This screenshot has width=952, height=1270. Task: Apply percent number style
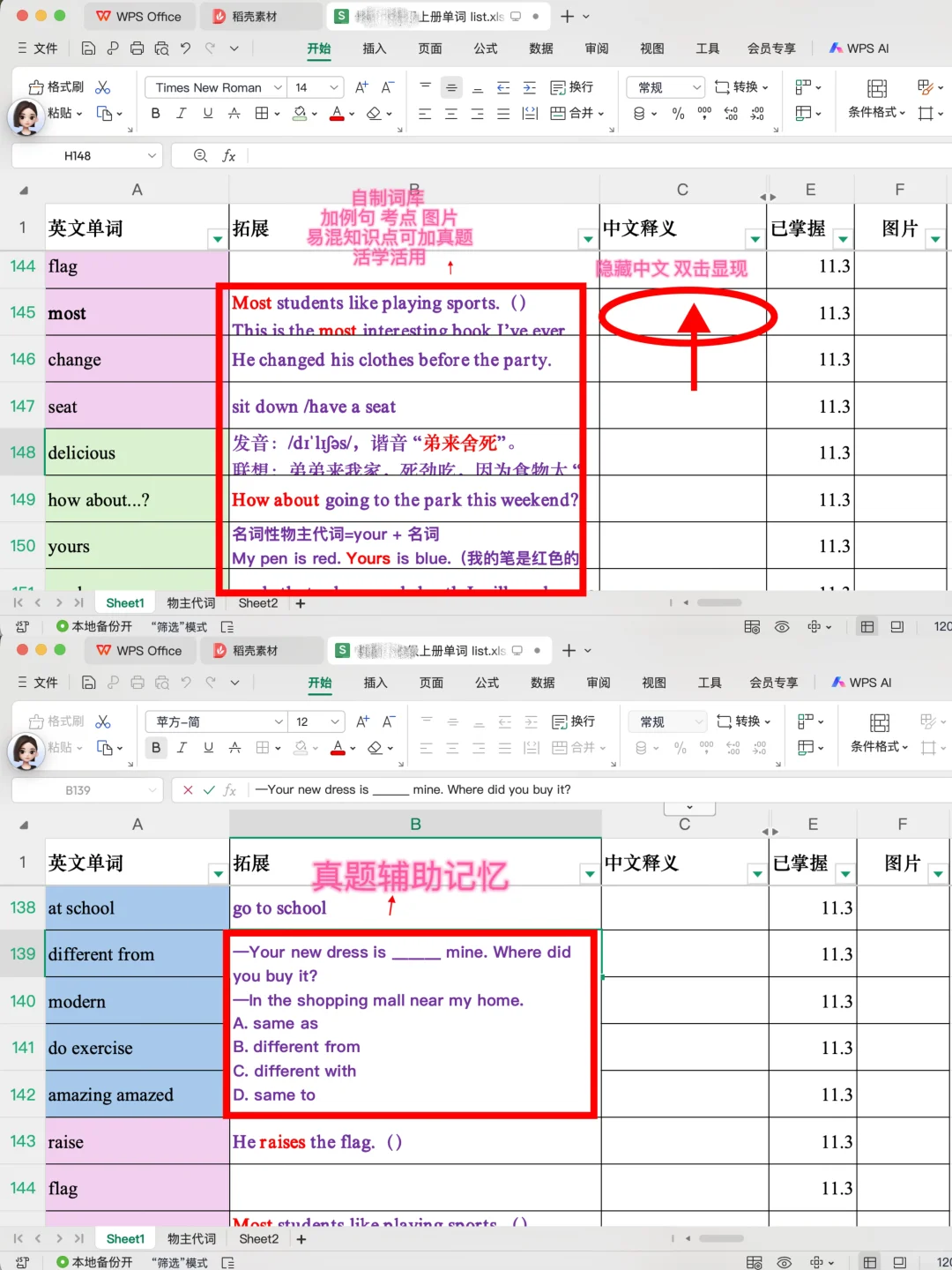coord(677,113)
